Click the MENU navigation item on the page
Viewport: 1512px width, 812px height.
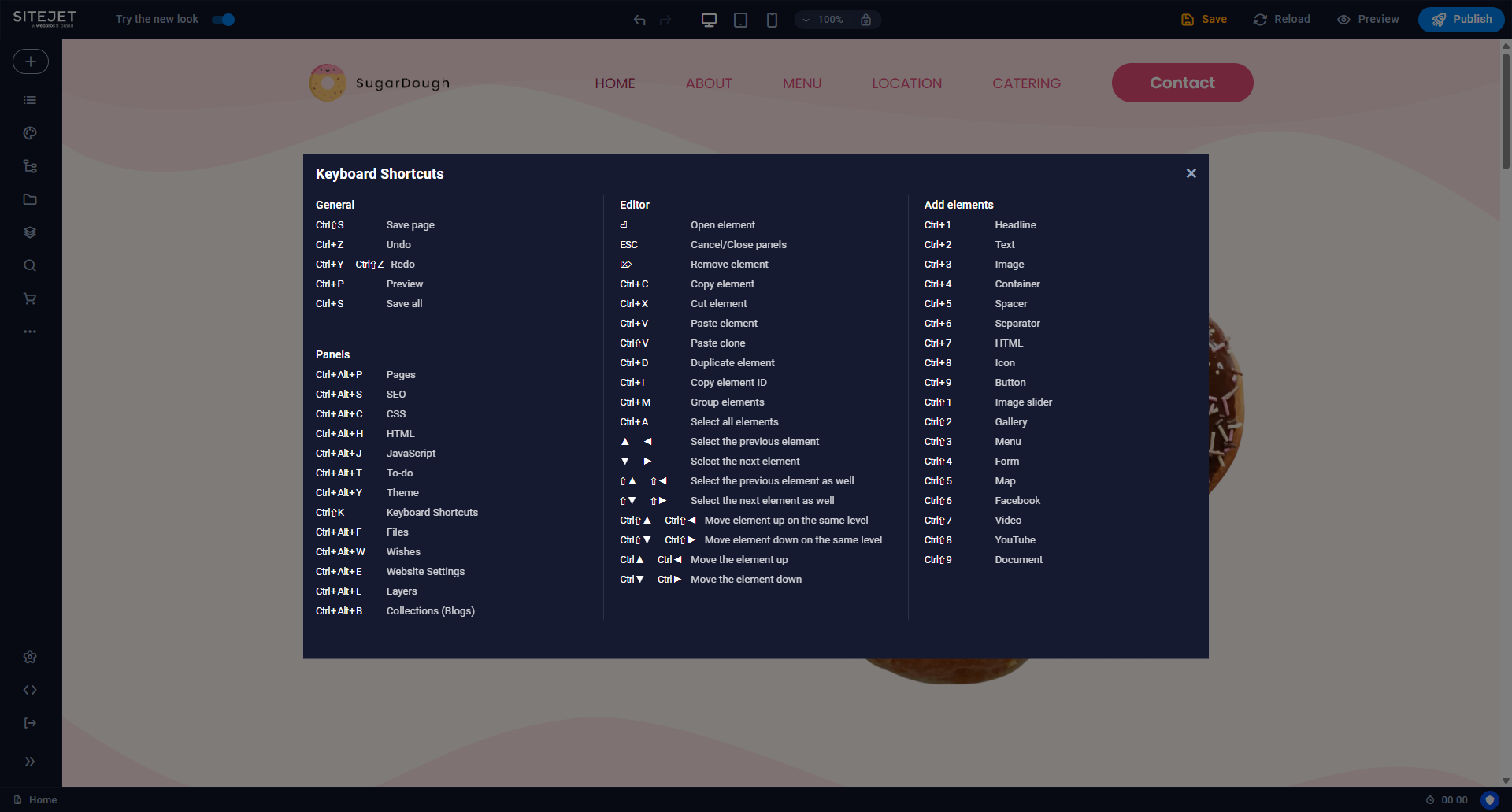point(802,83)
